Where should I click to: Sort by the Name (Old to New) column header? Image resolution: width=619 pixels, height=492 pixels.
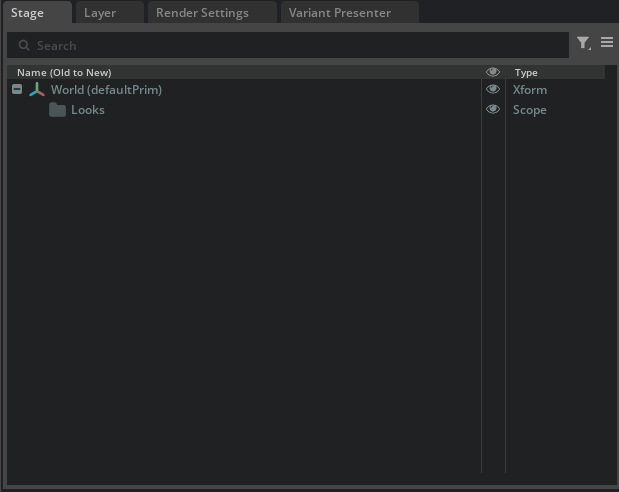[64, 72]
